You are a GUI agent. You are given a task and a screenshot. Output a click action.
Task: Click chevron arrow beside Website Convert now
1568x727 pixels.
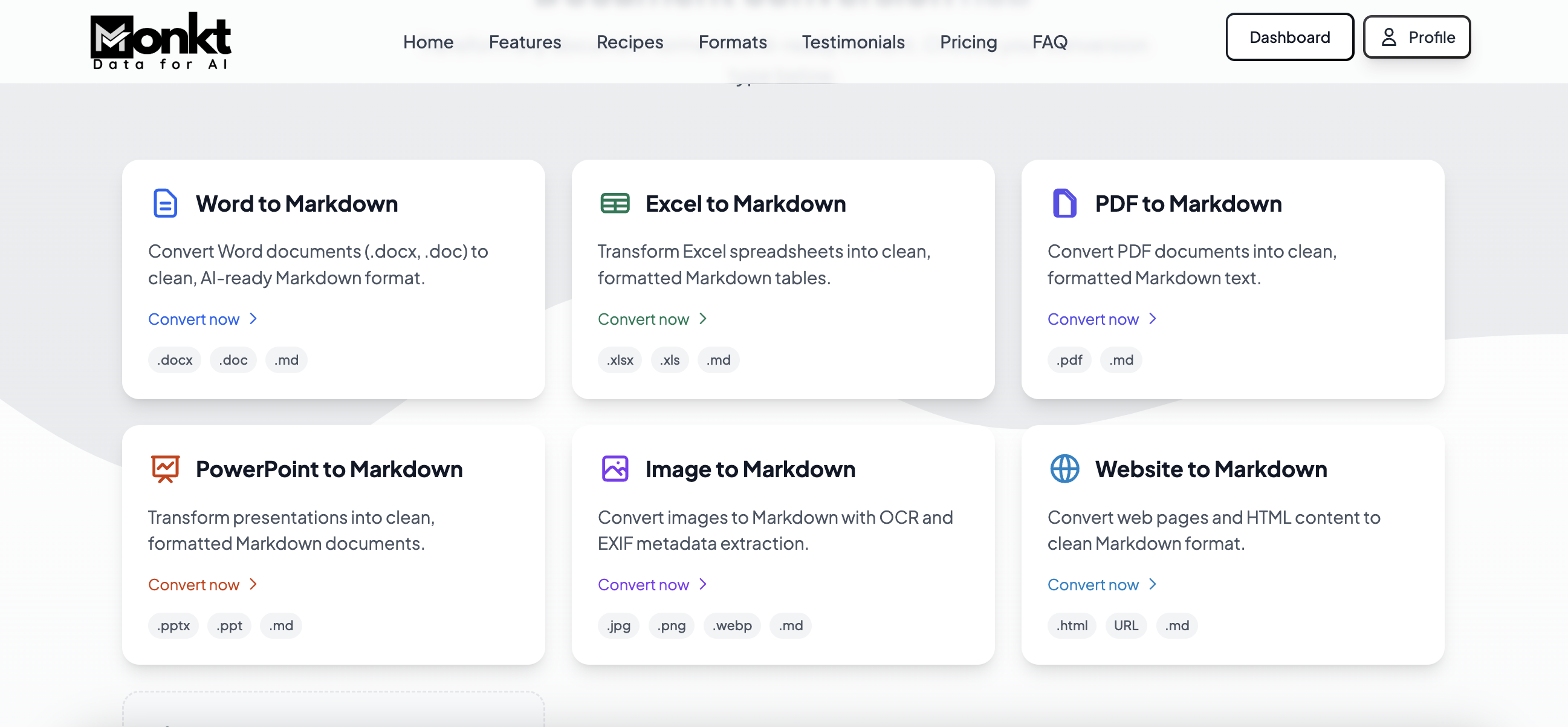pos(1152,584)
